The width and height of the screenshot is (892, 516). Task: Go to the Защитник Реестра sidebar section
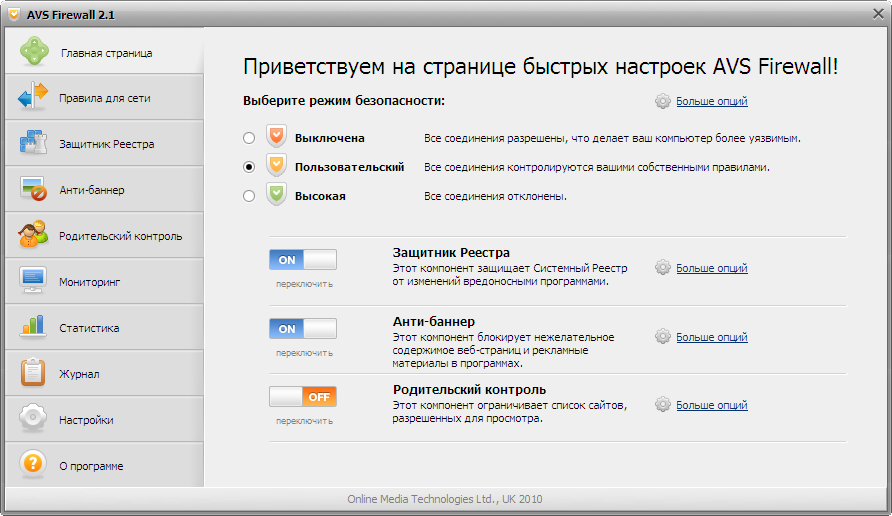pos(104,143)
